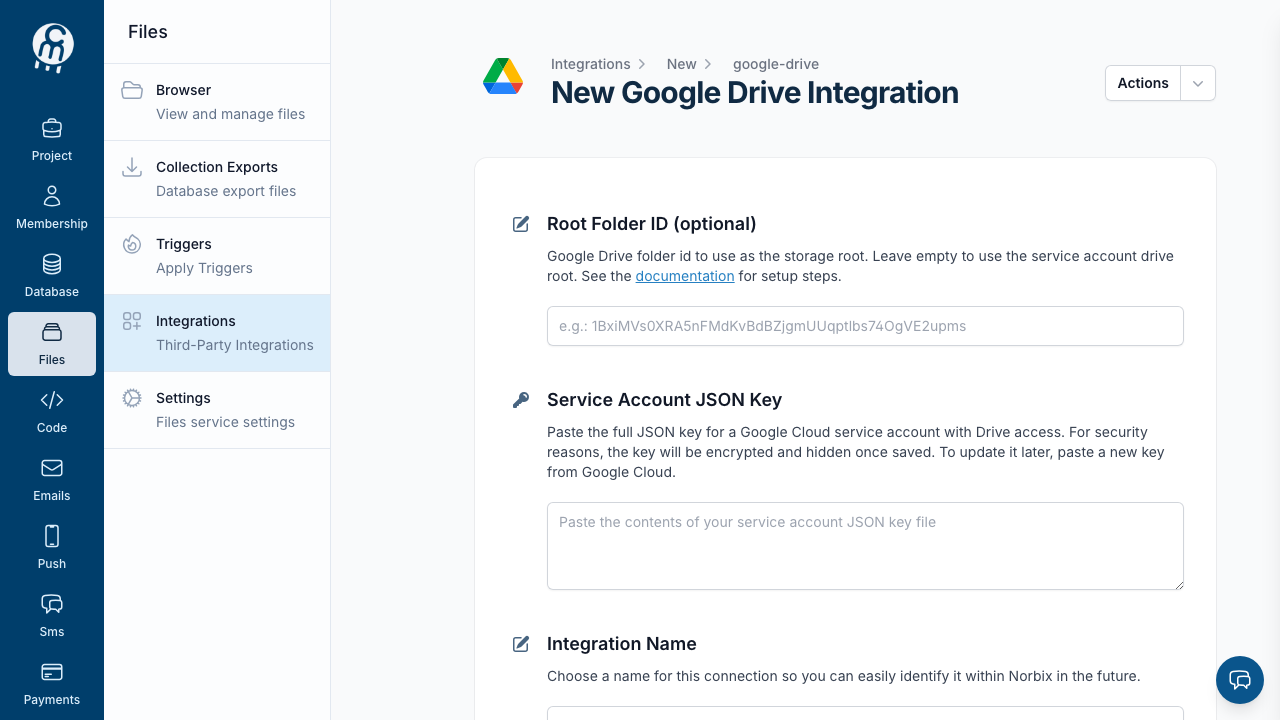This screenshot has height=720, width=1280.
Task: Open the support chat bubble icon
Action: point(1240,680)
